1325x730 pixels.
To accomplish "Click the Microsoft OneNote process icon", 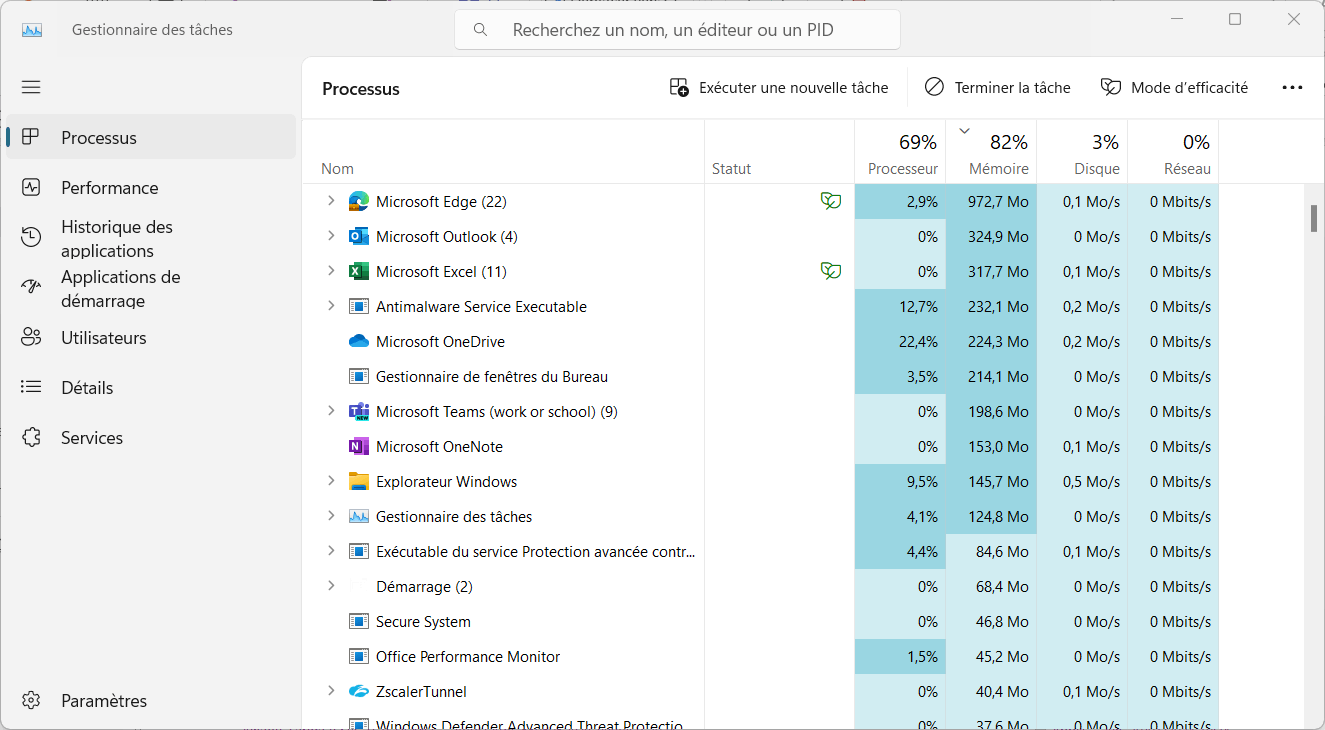I will [x=359, y=446].
